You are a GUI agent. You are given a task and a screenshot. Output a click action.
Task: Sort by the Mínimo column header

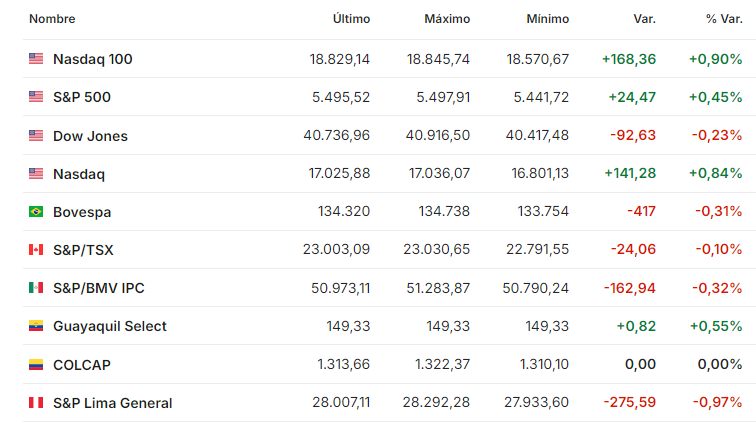548,19
